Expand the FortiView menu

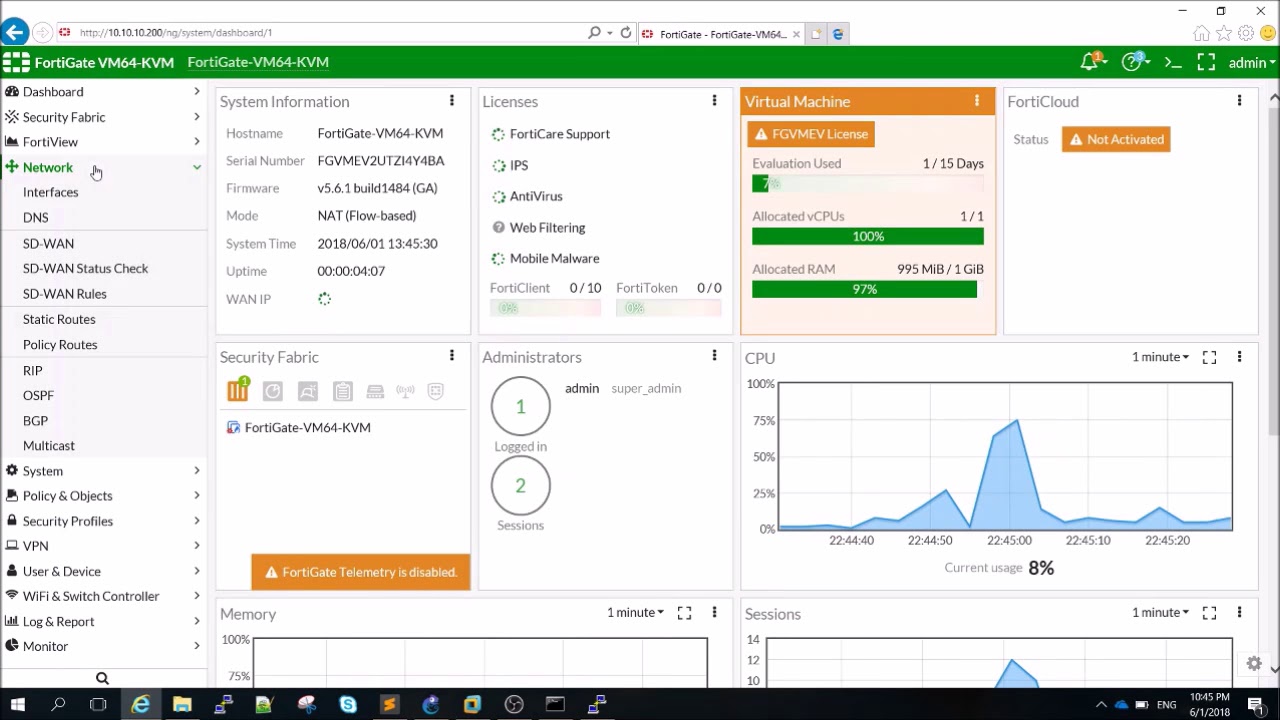click(x=104, y=142)
